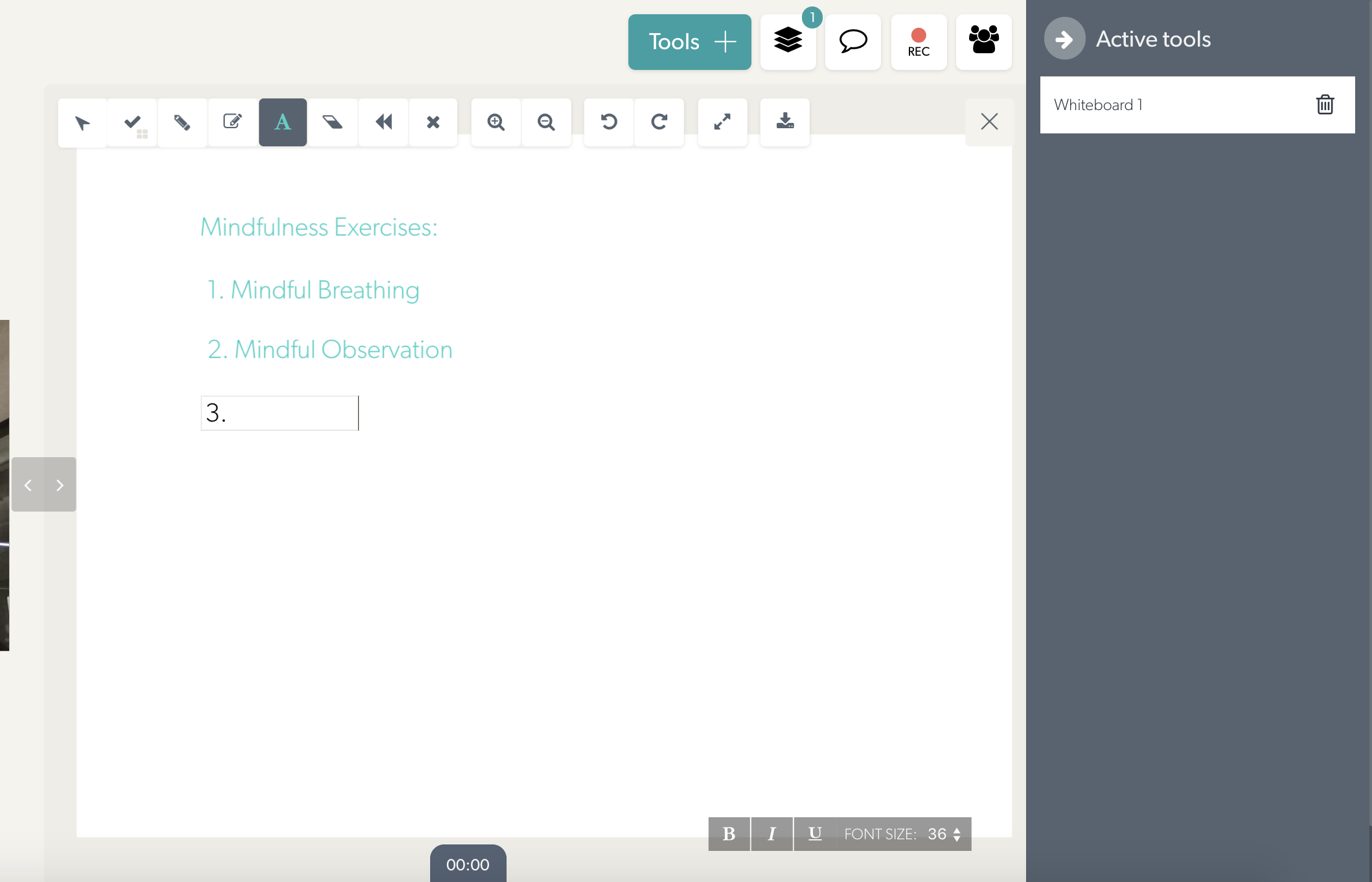This screenshot has height=882, width=1372.
Task: Adjust the font size stepper arrows
Action: [957, 834]
